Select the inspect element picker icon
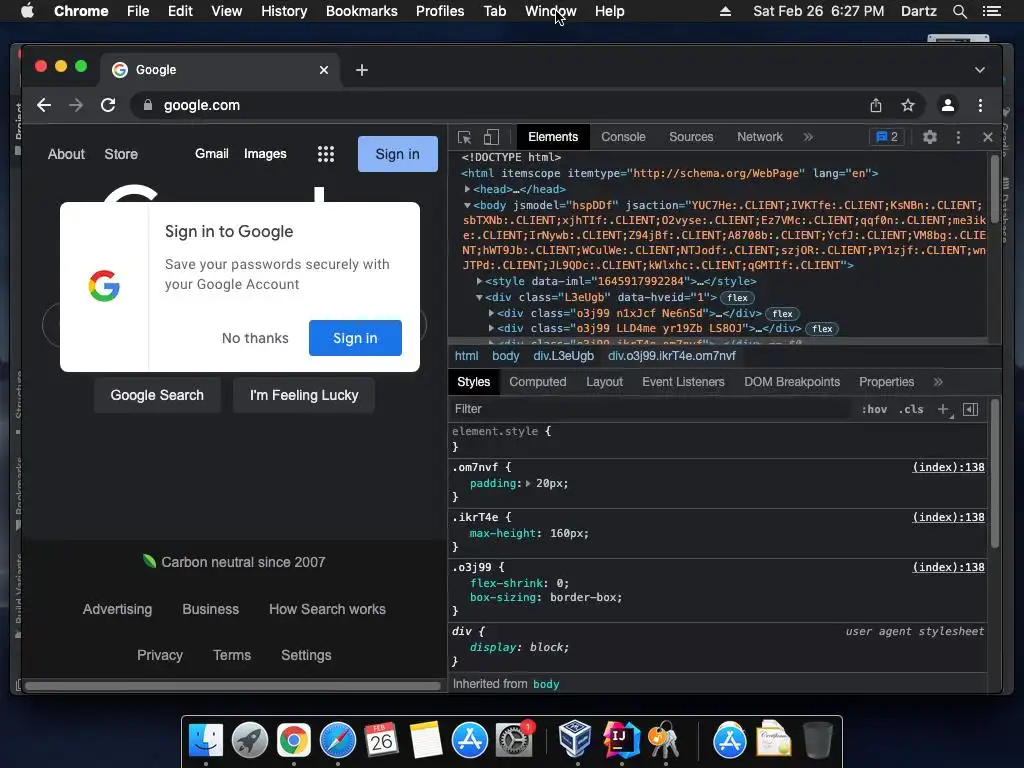Viewport: 1024px width, 768px height. coord(464,137)
